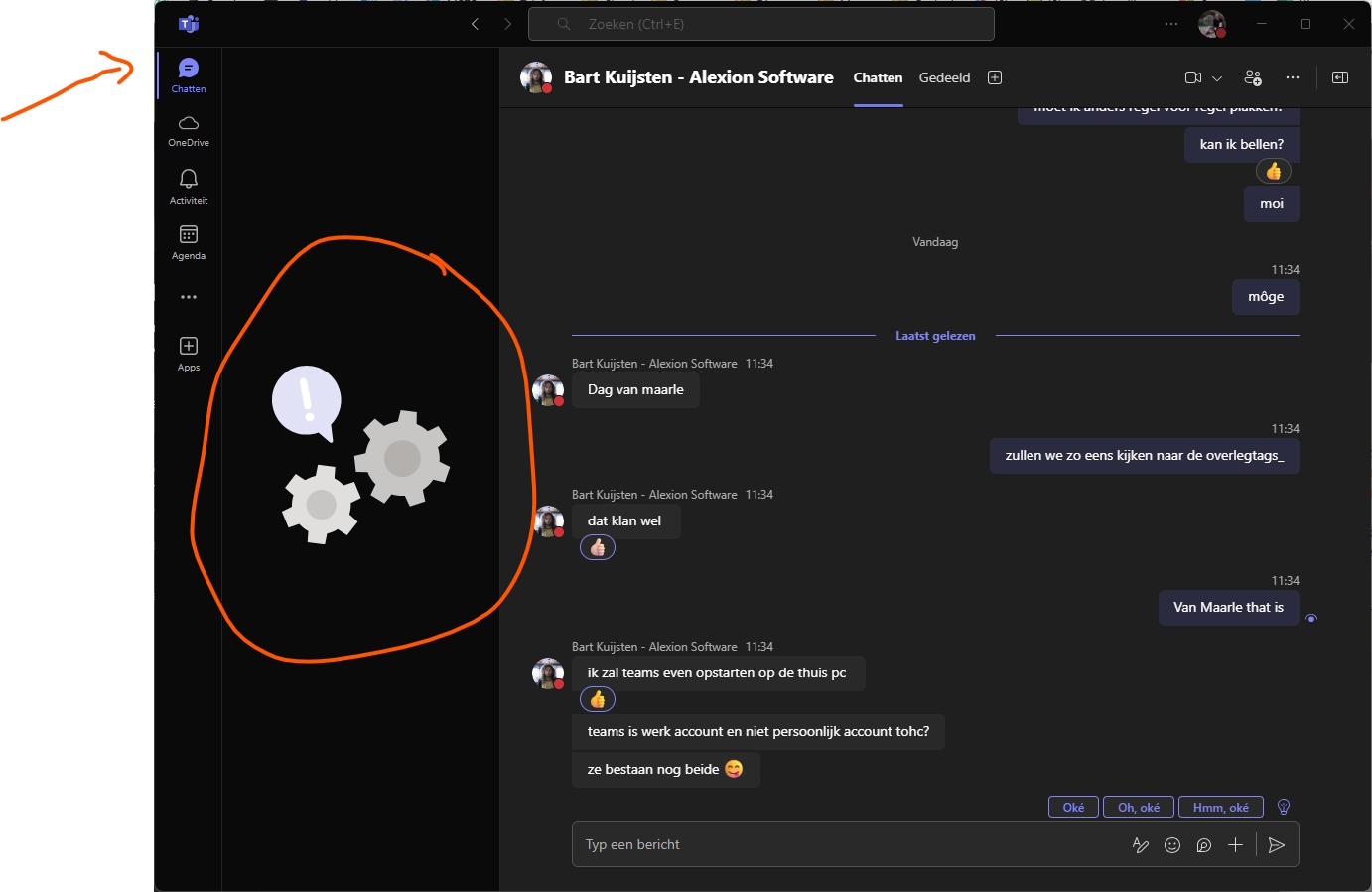Click the Teams logo icon
This screenshot has width=1372, height=892.
tap(189, 24)
